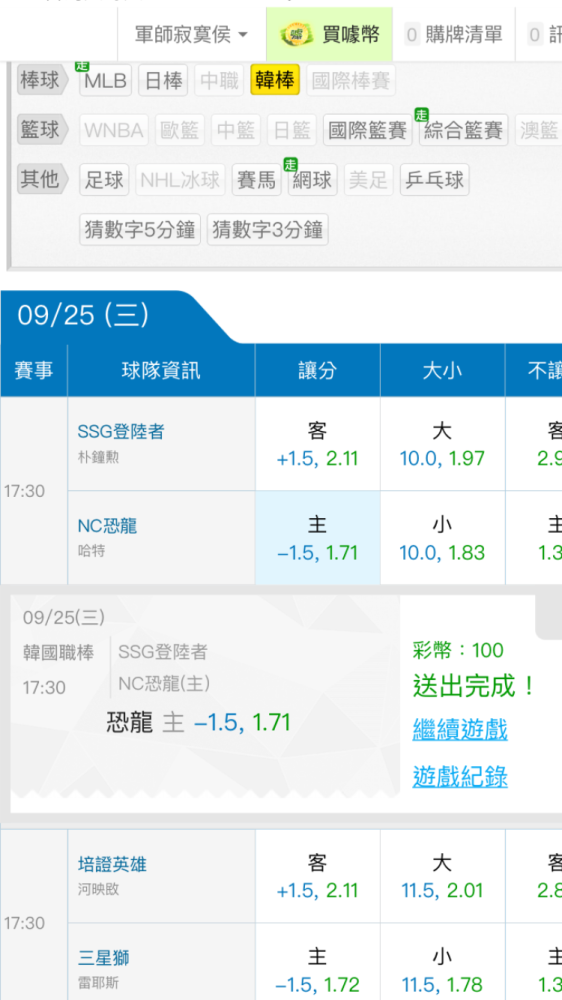The width and height of the screenshot is (562, 1000).
Task: Click the 遊戲紀錄 link
Action: pos(460,777)
